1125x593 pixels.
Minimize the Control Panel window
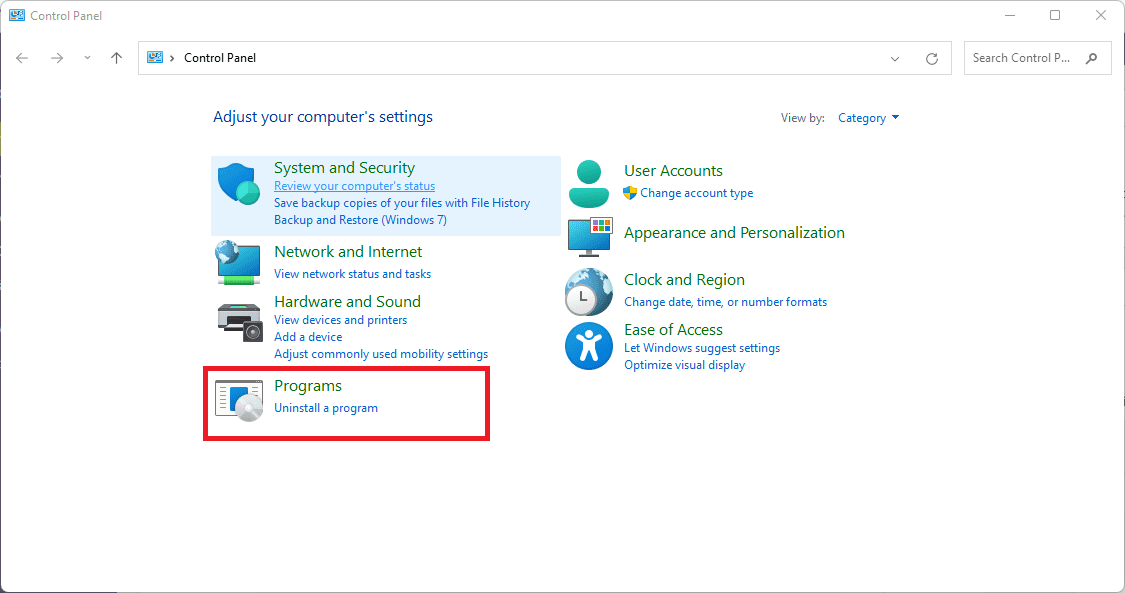[1009, 15]
